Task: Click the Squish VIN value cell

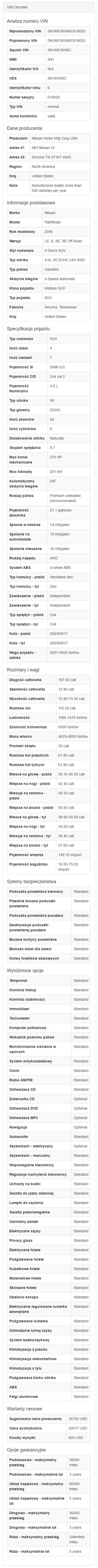Action: 68,49
